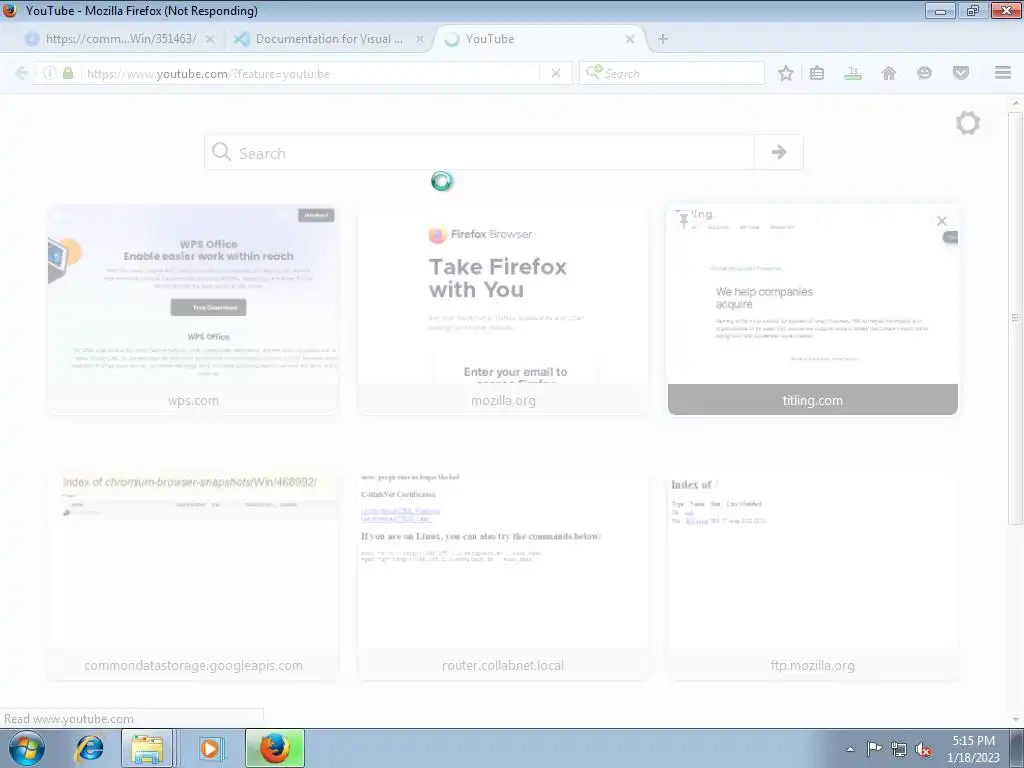This screenshot has height=768, width=1024.
Task: Pin the titling.com tile
Action: coord(683,220)
